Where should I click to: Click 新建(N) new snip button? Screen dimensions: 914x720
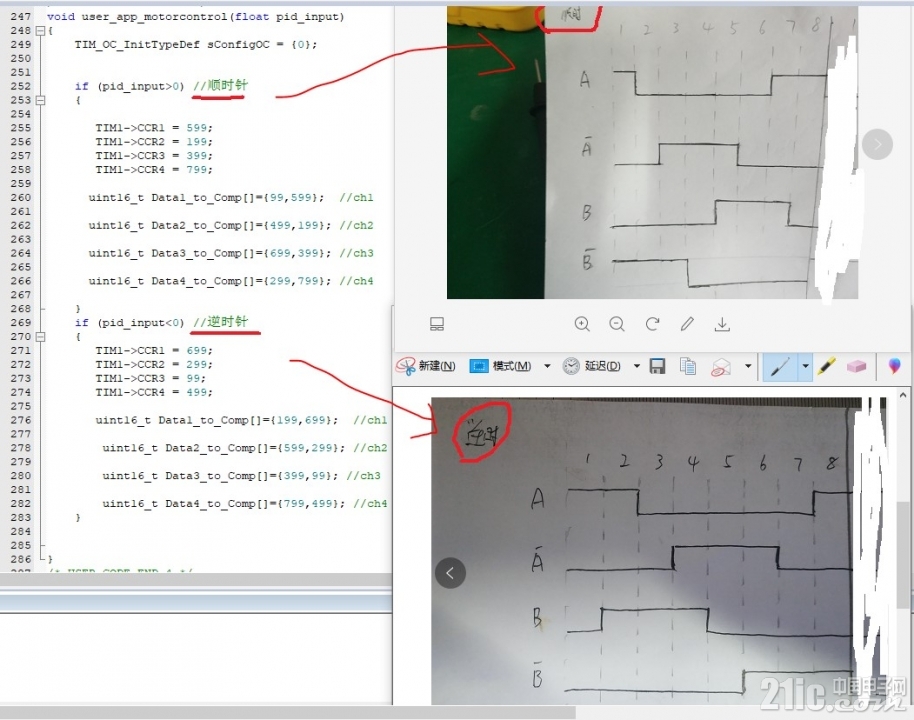coord(426,366)
